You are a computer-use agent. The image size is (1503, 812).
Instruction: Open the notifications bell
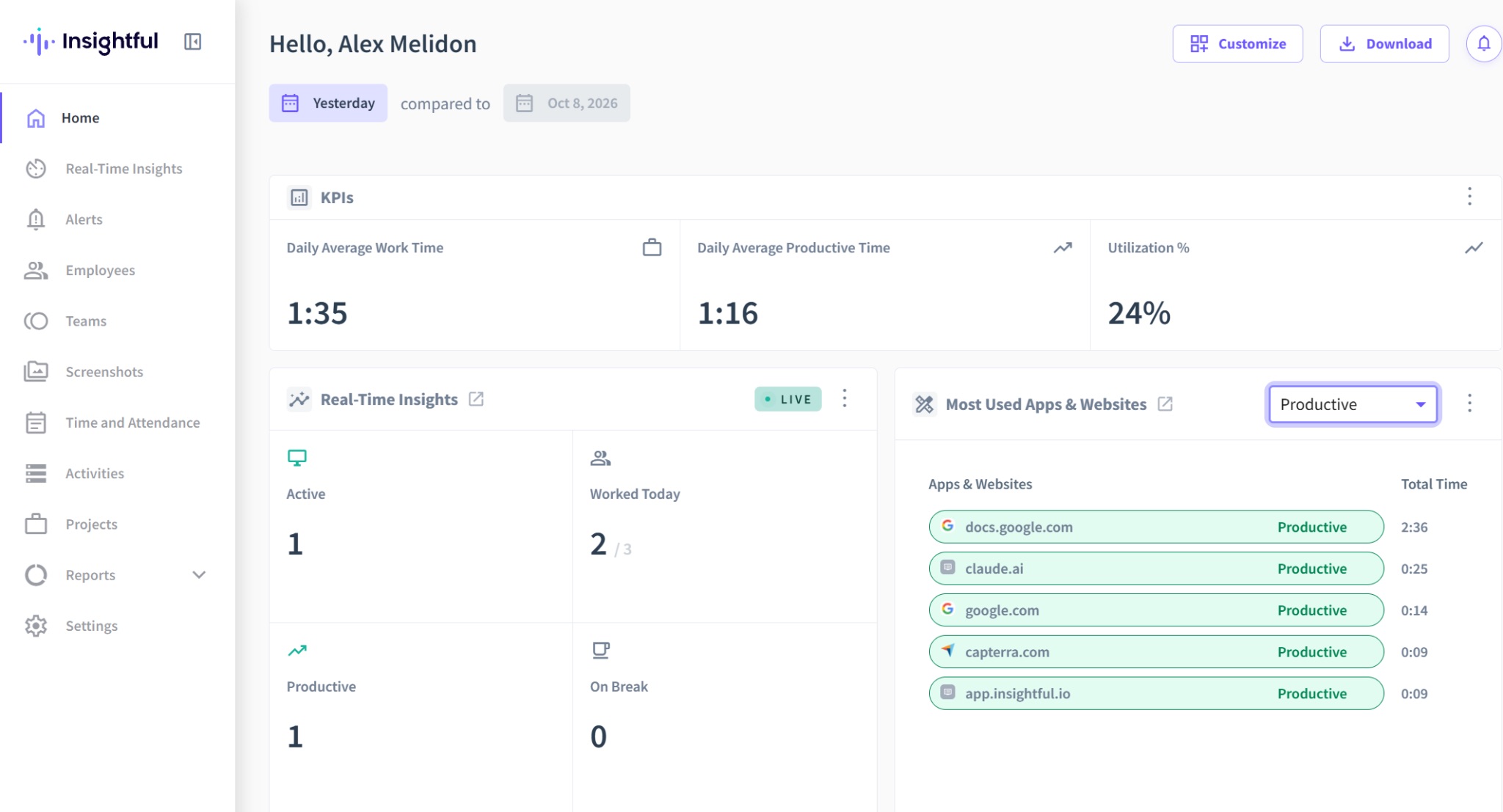tap(1483, 44)
